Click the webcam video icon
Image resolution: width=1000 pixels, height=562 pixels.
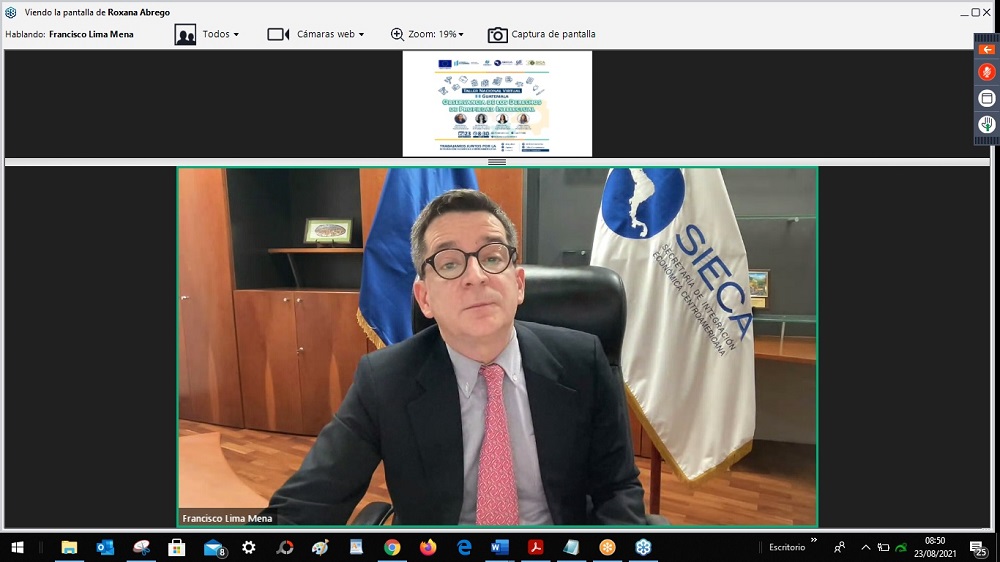point(278,34)
